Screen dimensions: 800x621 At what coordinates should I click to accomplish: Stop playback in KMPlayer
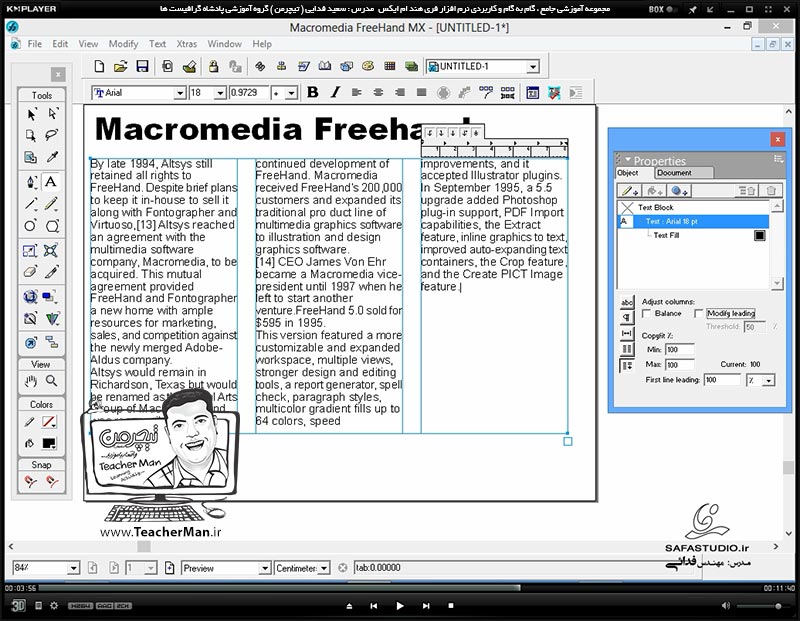click(451, 606)
